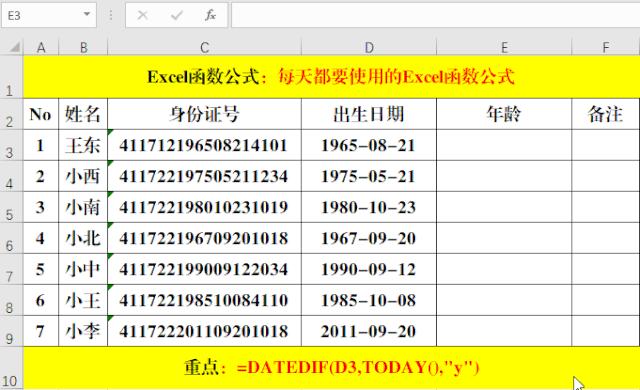Select column A header
The height and width of the screenshot is (390, 640).
pos(41,48)
